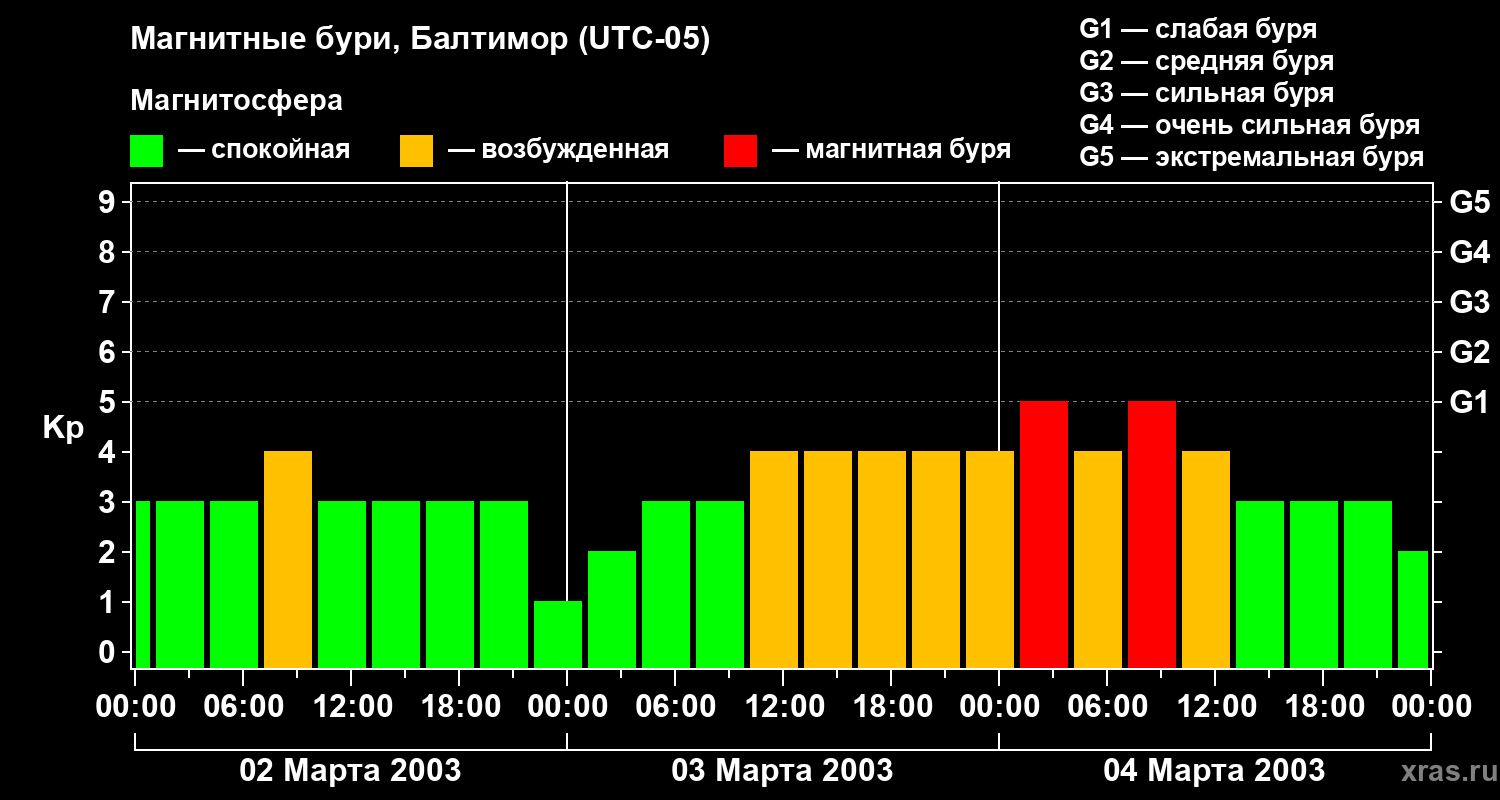Click the orange excited magnetosphere legend swatch
Viewport: 1500px width, 800px height.
[x=417, y=151]
